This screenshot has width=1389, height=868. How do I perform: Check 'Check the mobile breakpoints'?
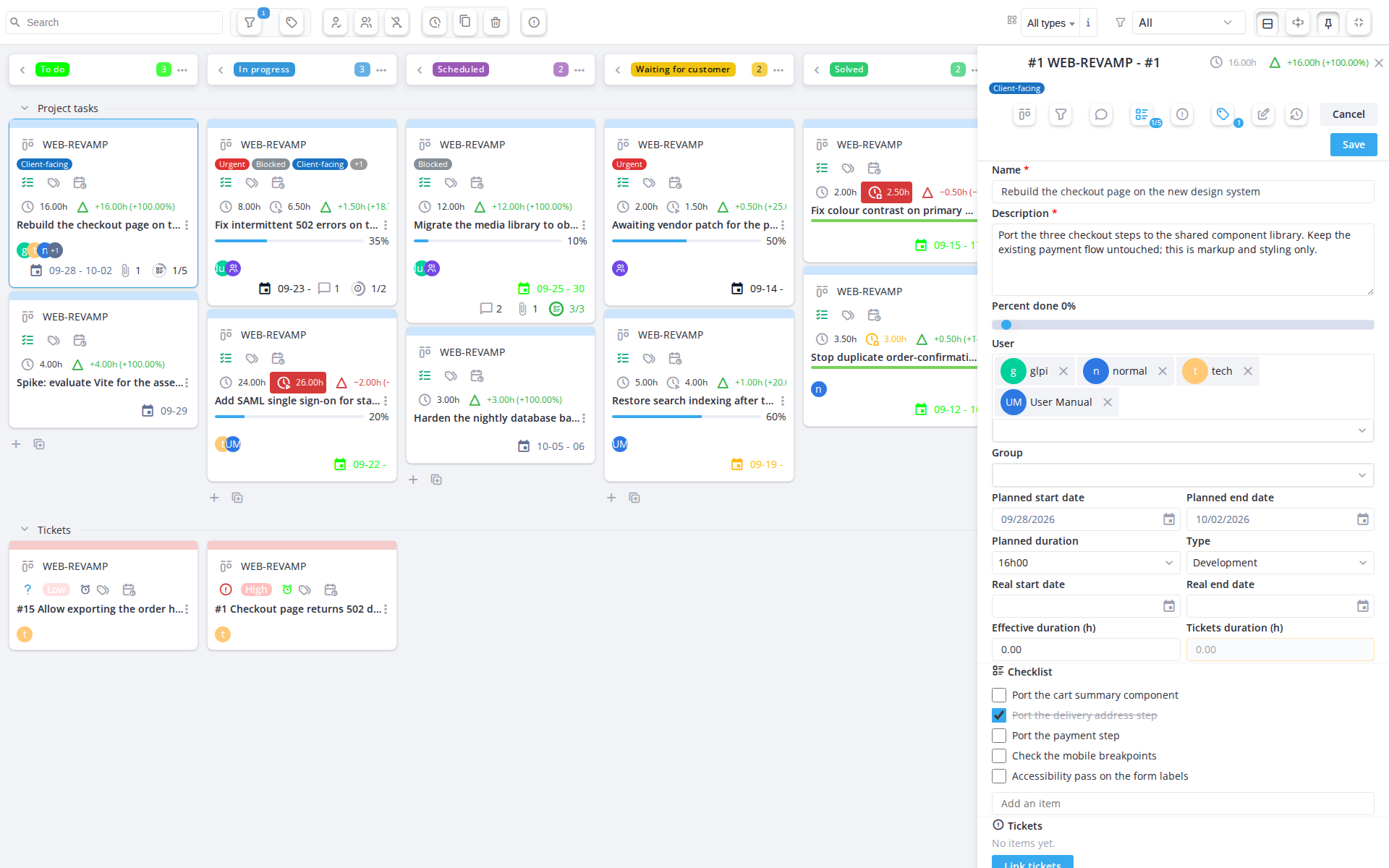pyautogui.click(x=999, y=756)
